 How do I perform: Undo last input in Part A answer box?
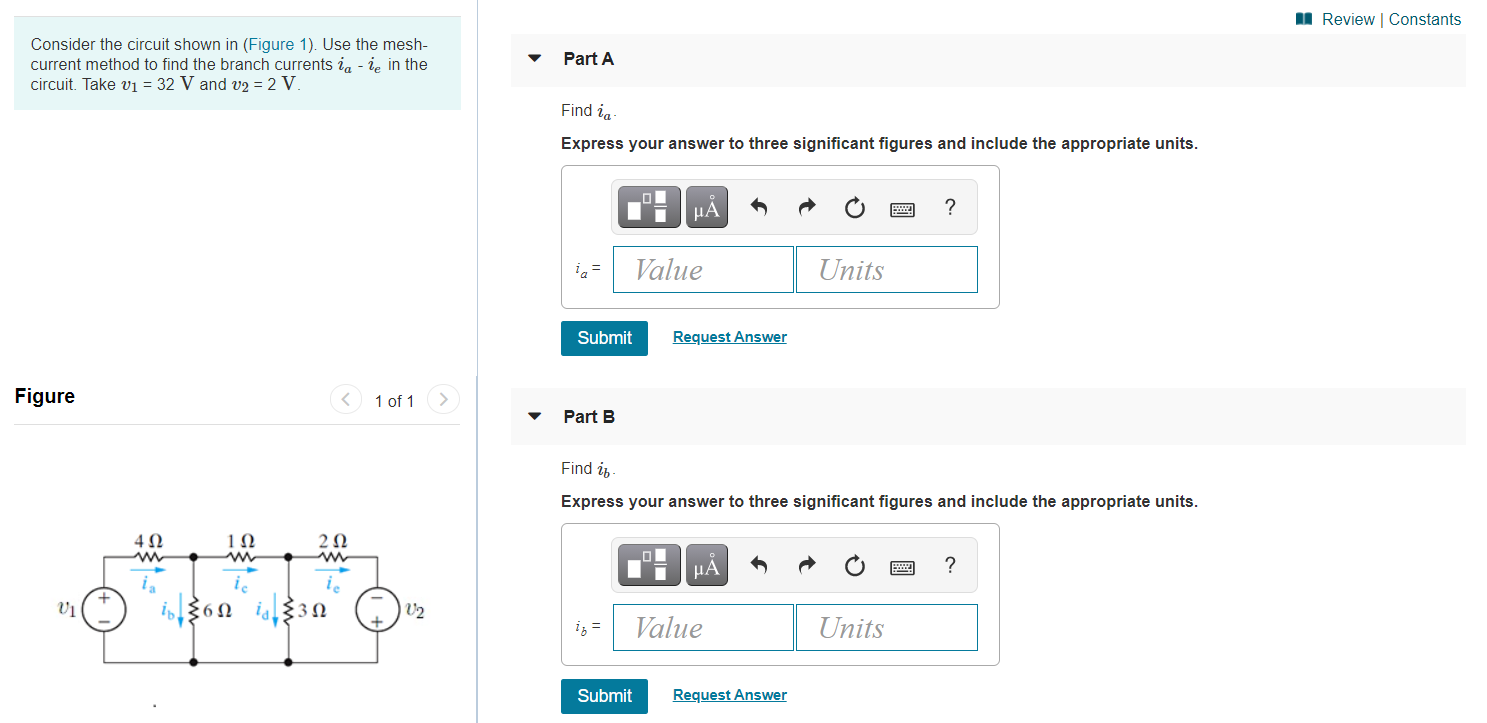[x=758, y=207]
